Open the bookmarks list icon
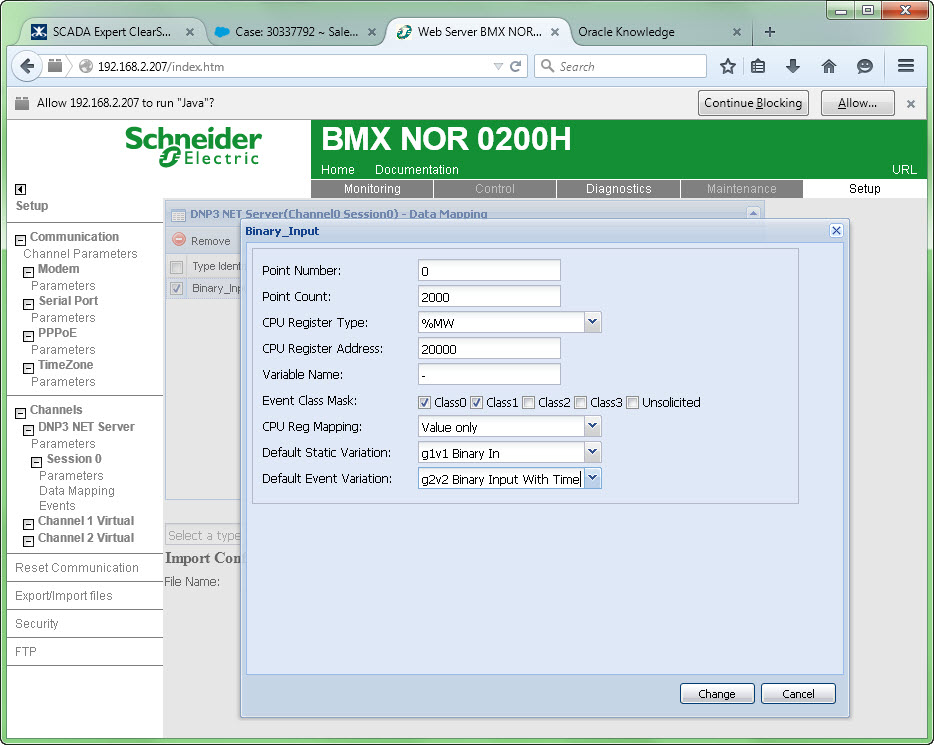 [x=758, y=66]
